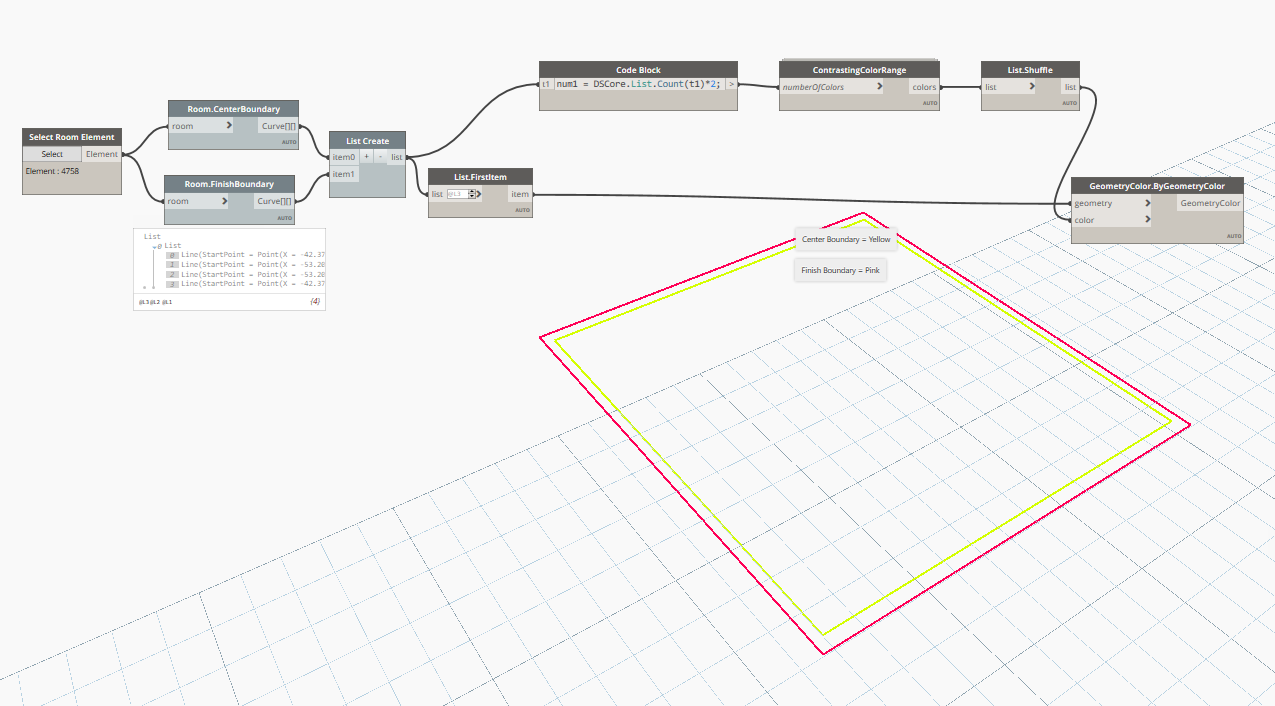The height and width of the screenshot is (706, 1275).
Task: Click the list output port of List.Shuffle
Action: pos(1070,87)
